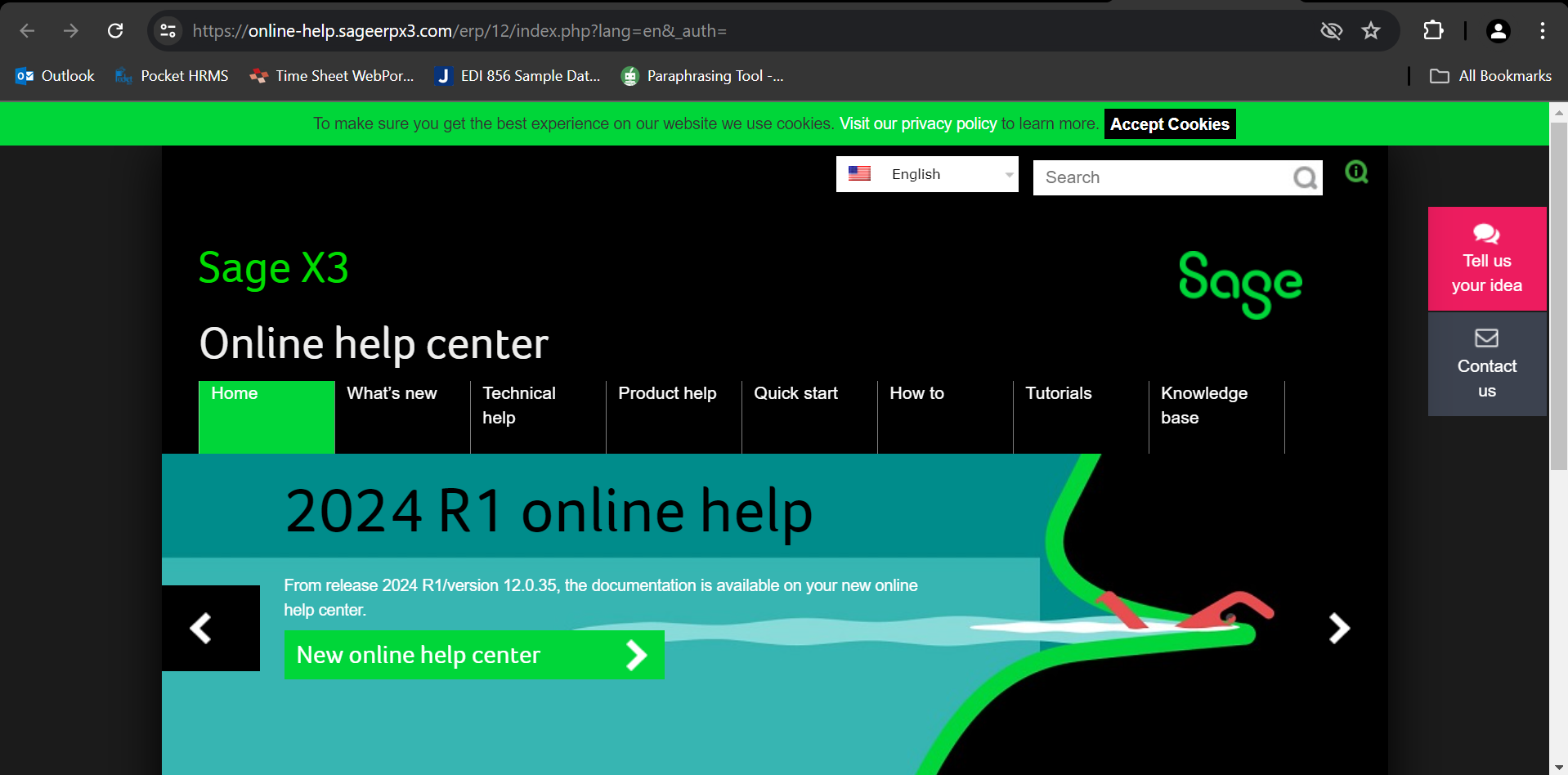Open the Chrome three-dot menu

tap(1542, 30)
